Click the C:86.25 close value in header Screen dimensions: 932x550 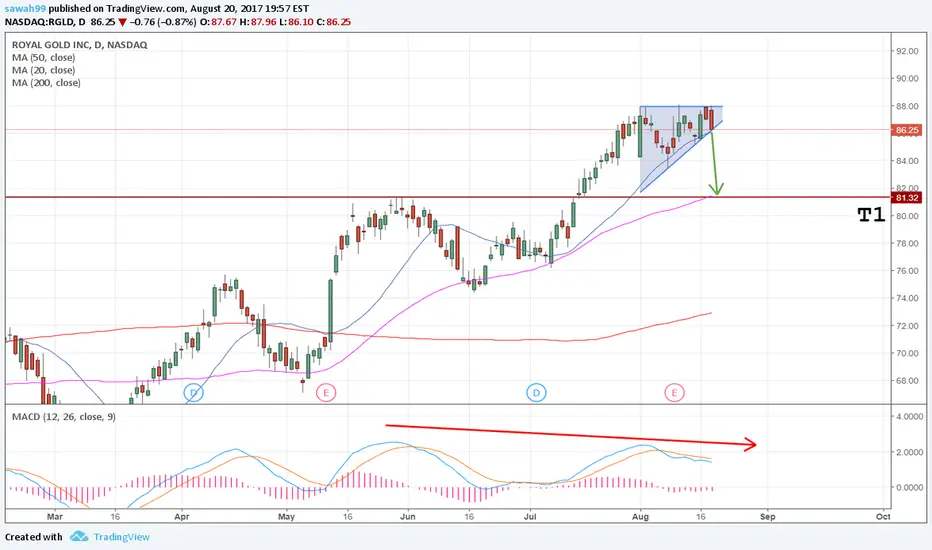(x=333, y=22)
